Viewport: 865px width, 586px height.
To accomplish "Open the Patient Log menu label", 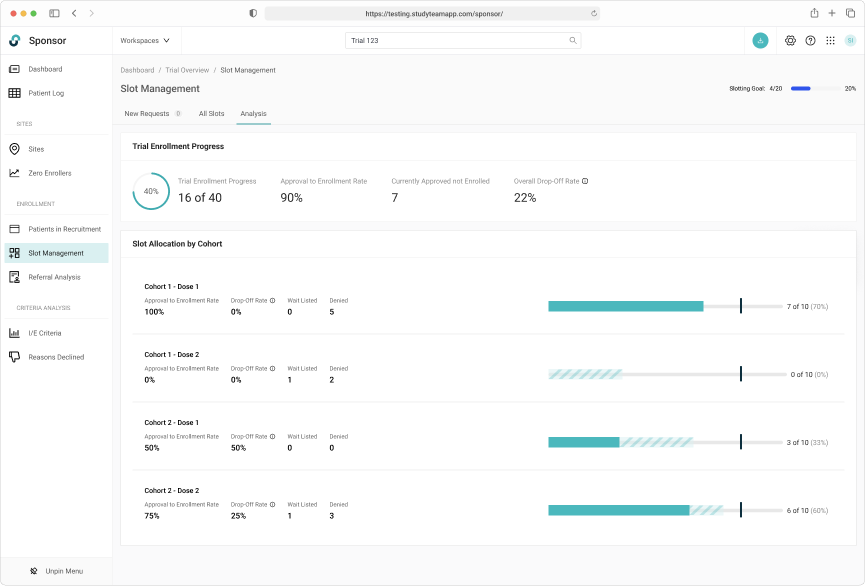I will click(x=46, y=93).
